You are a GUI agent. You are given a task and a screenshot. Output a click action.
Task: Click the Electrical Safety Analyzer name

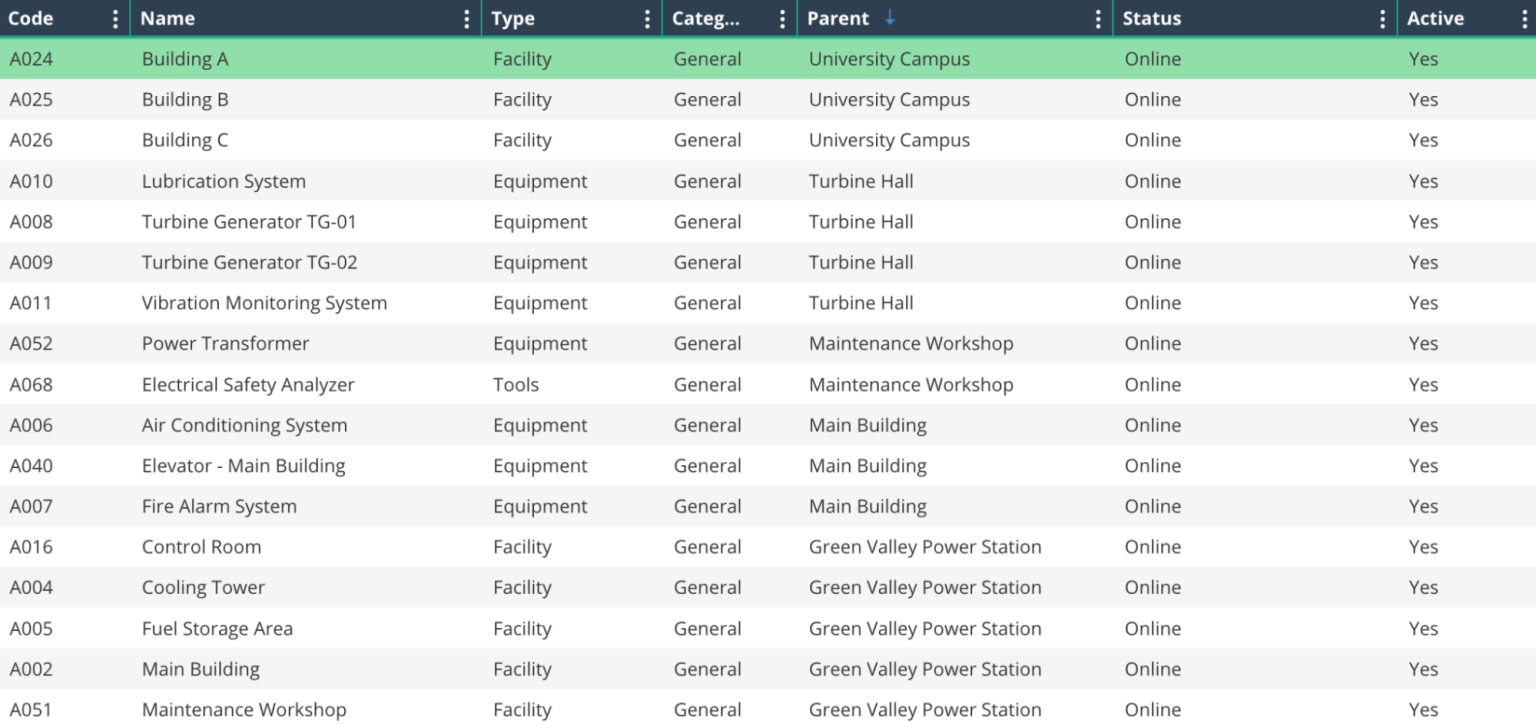[x=248, y=385]
